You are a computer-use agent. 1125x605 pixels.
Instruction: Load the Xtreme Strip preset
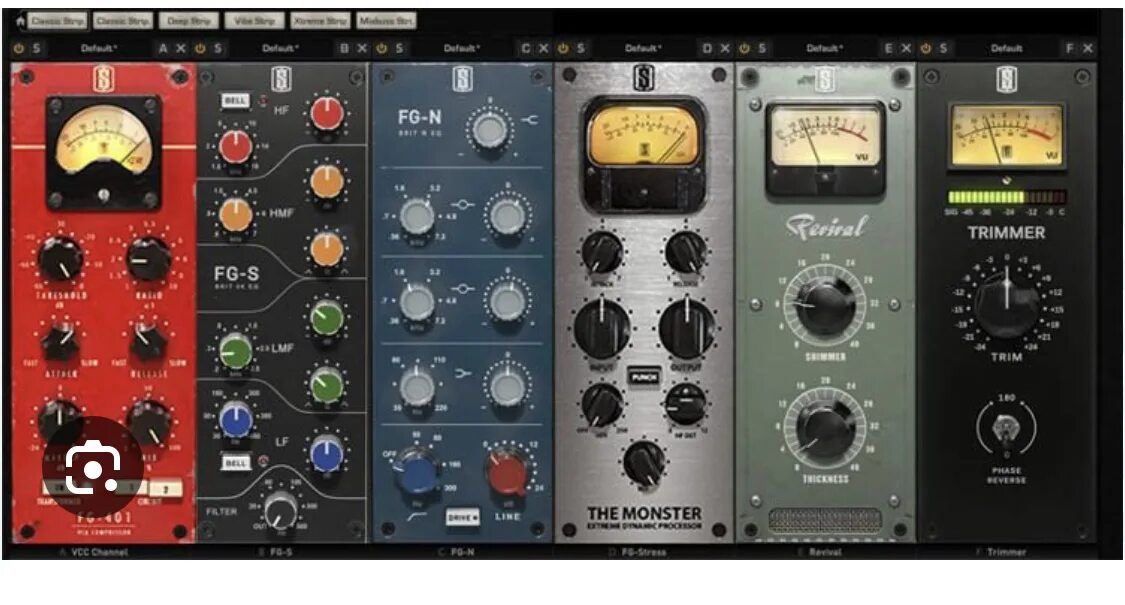[x=320, y=21]
